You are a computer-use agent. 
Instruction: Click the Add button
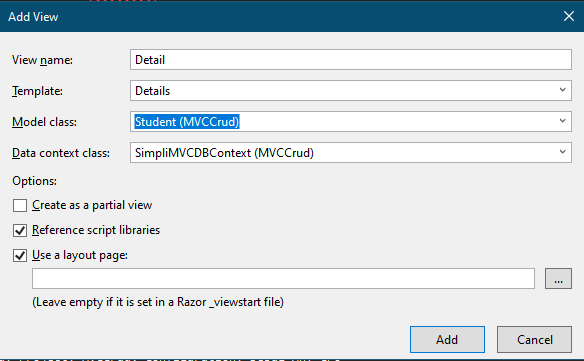click(x=447, y=339)
